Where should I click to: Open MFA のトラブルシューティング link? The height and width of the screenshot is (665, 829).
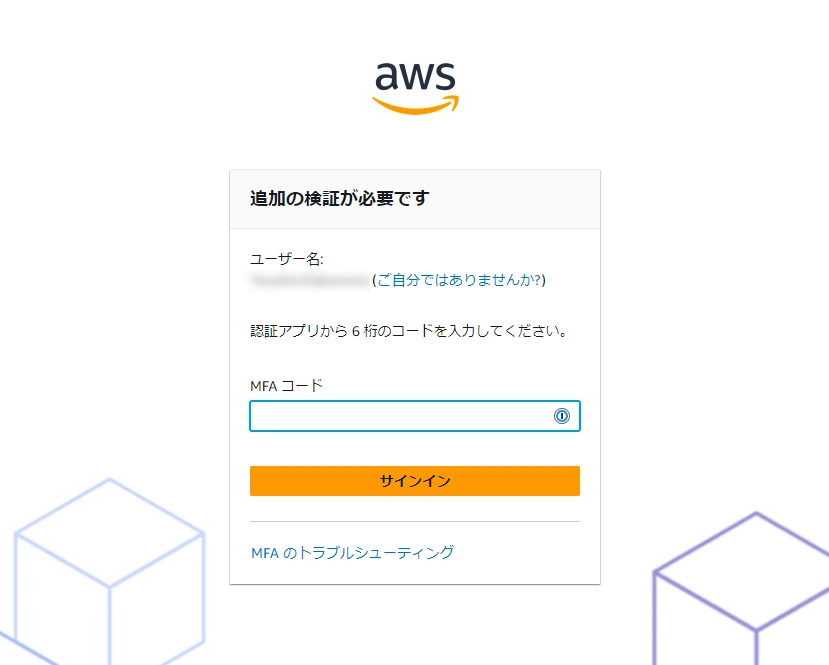(x=353, y=553)
